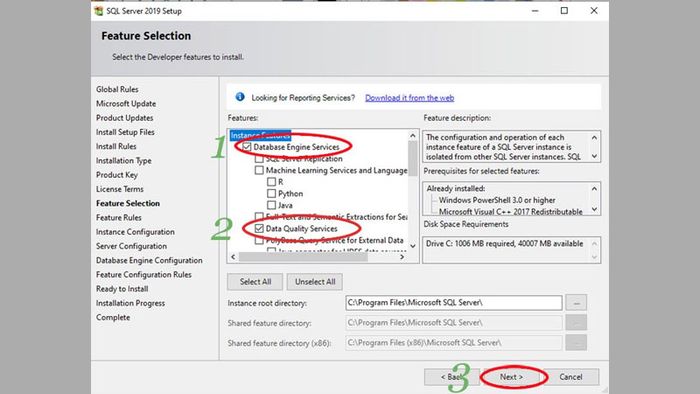The height and width of the screenshot is (394, 700).
Task: Select Install Rules step in sidebar
Action: [116, 146]
